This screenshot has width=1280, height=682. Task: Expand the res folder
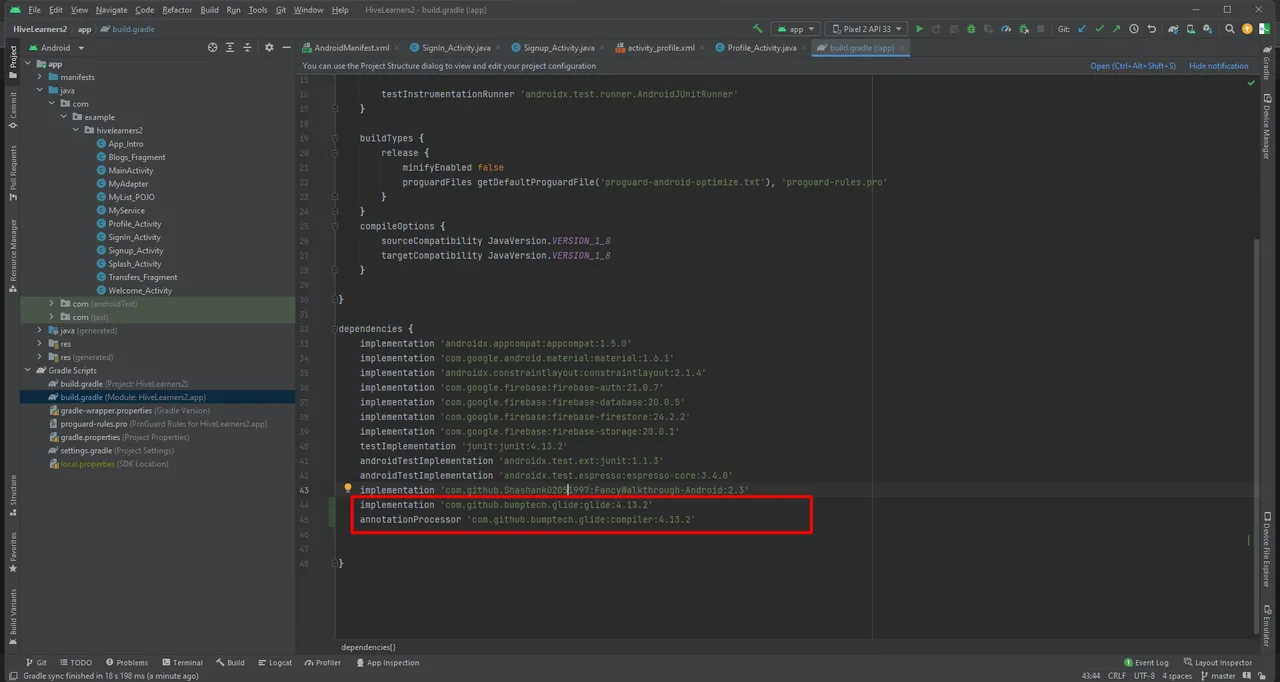[x=40, y=344]
